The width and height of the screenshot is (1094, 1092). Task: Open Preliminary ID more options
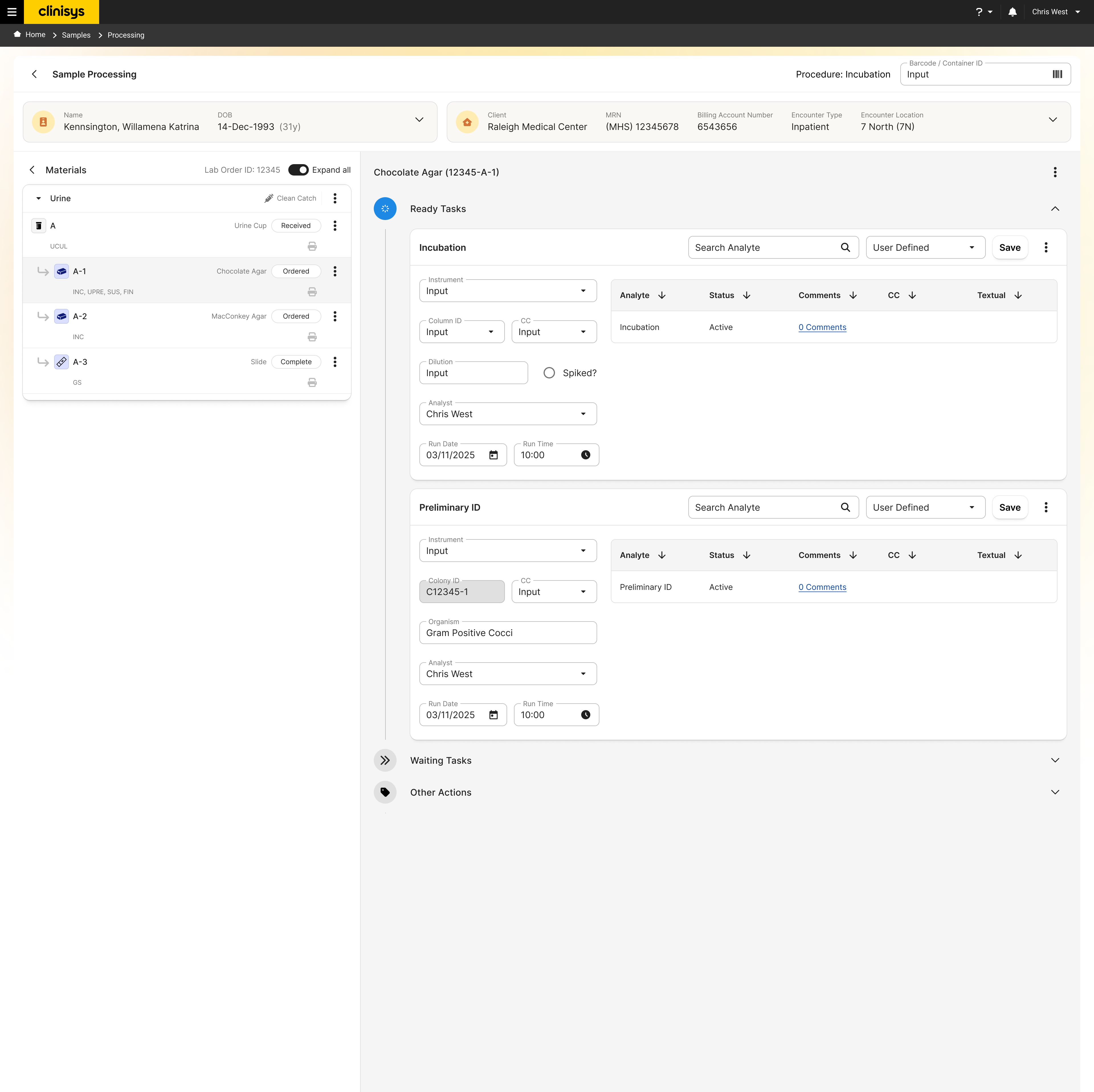tap(1046, 508)
